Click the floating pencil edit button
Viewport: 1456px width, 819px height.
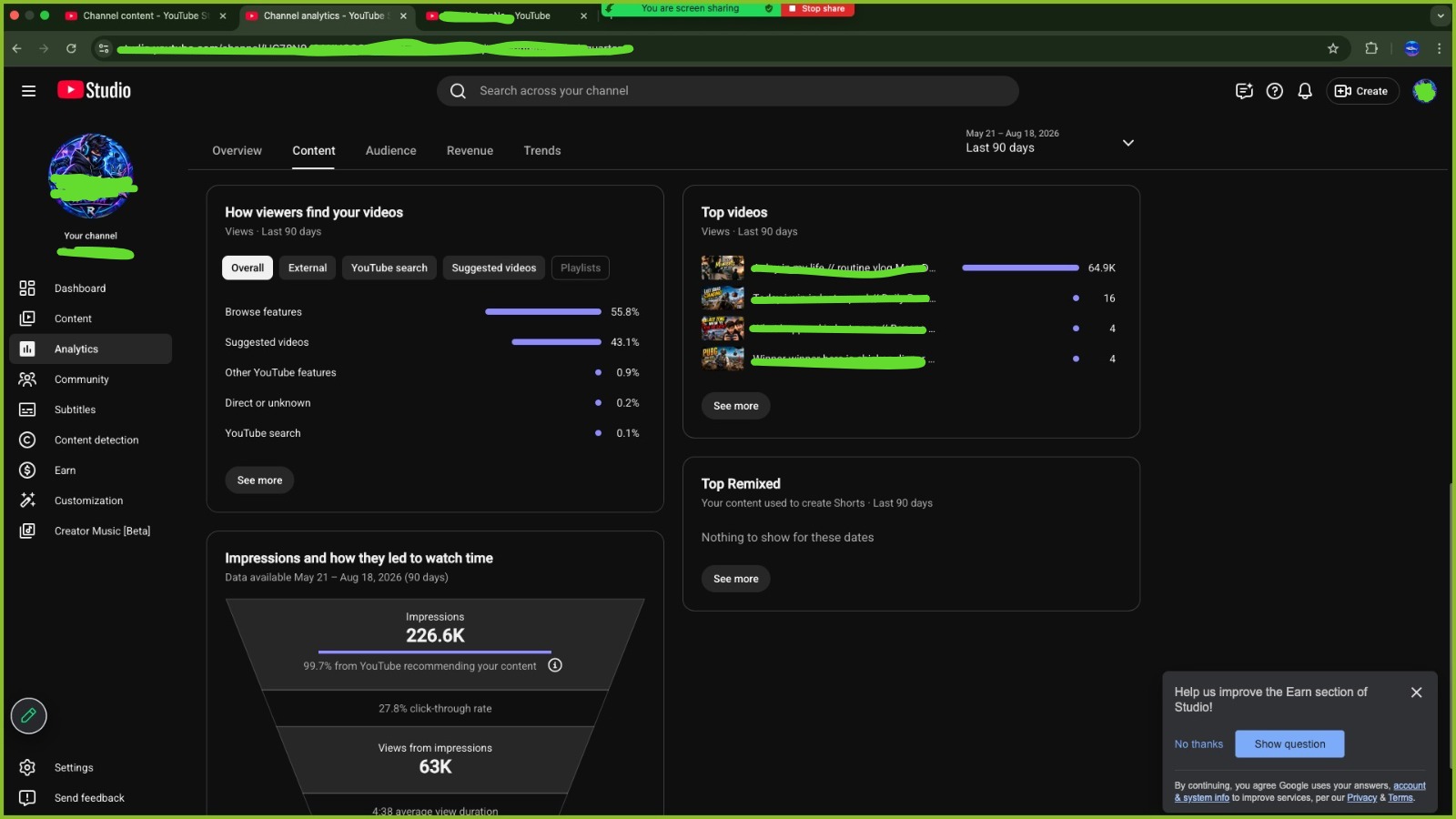click(x=28, y=715)
